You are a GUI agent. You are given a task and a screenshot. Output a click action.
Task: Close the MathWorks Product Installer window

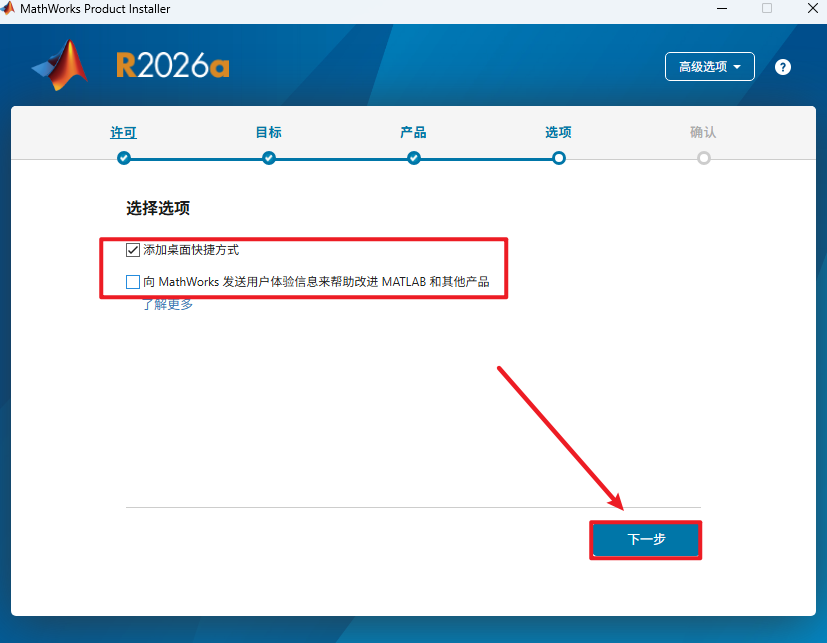tap(813, 8)
